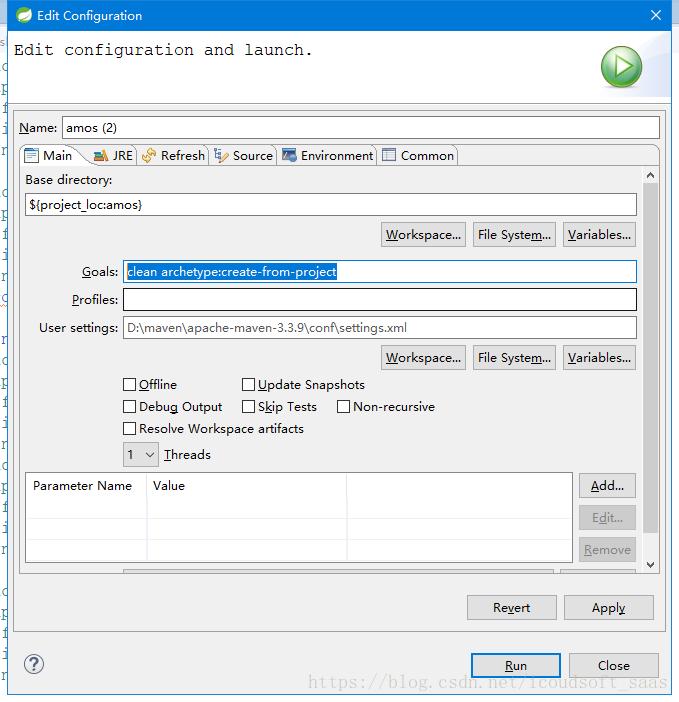Viewport: 679px width, 702px height.
Task: Switch to the JRE tab
Action: point(113,155)
